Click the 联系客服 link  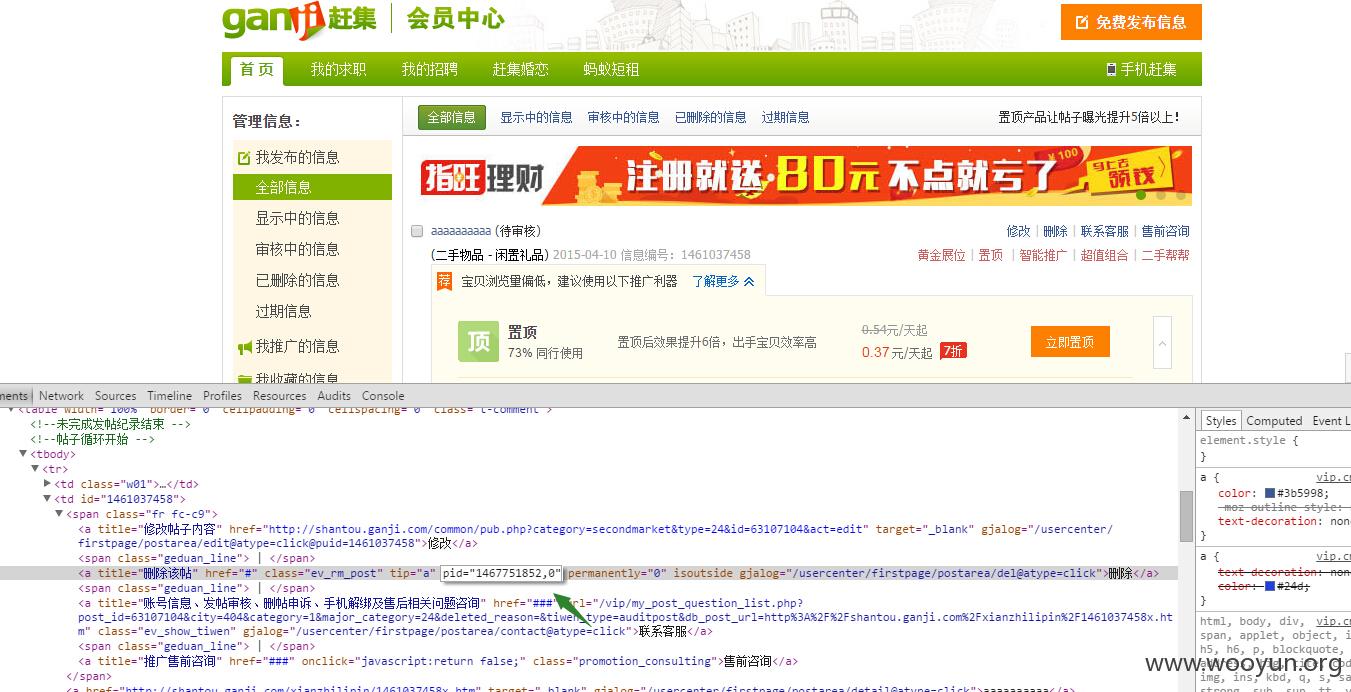[1104, 231]
